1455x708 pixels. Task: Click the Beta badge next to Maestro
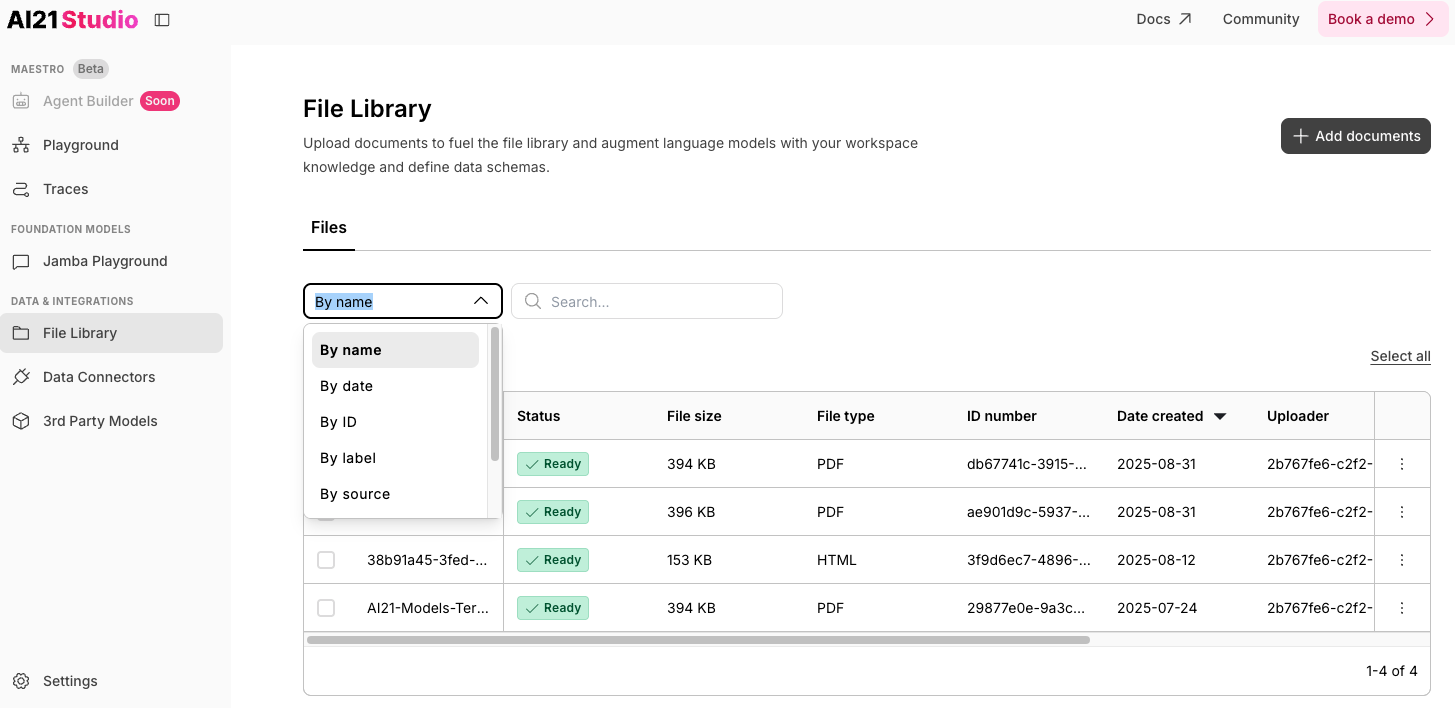point(91,69)
